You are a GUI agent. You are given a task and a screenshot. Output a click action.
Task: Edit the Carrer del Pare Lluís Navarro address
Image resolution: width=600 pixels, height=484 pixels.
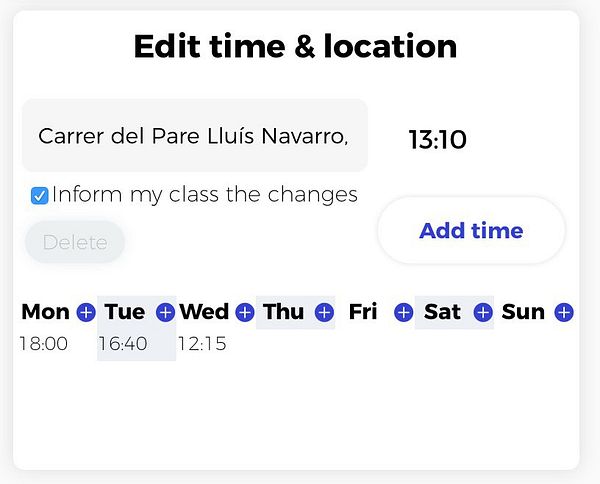coord(194,136)
